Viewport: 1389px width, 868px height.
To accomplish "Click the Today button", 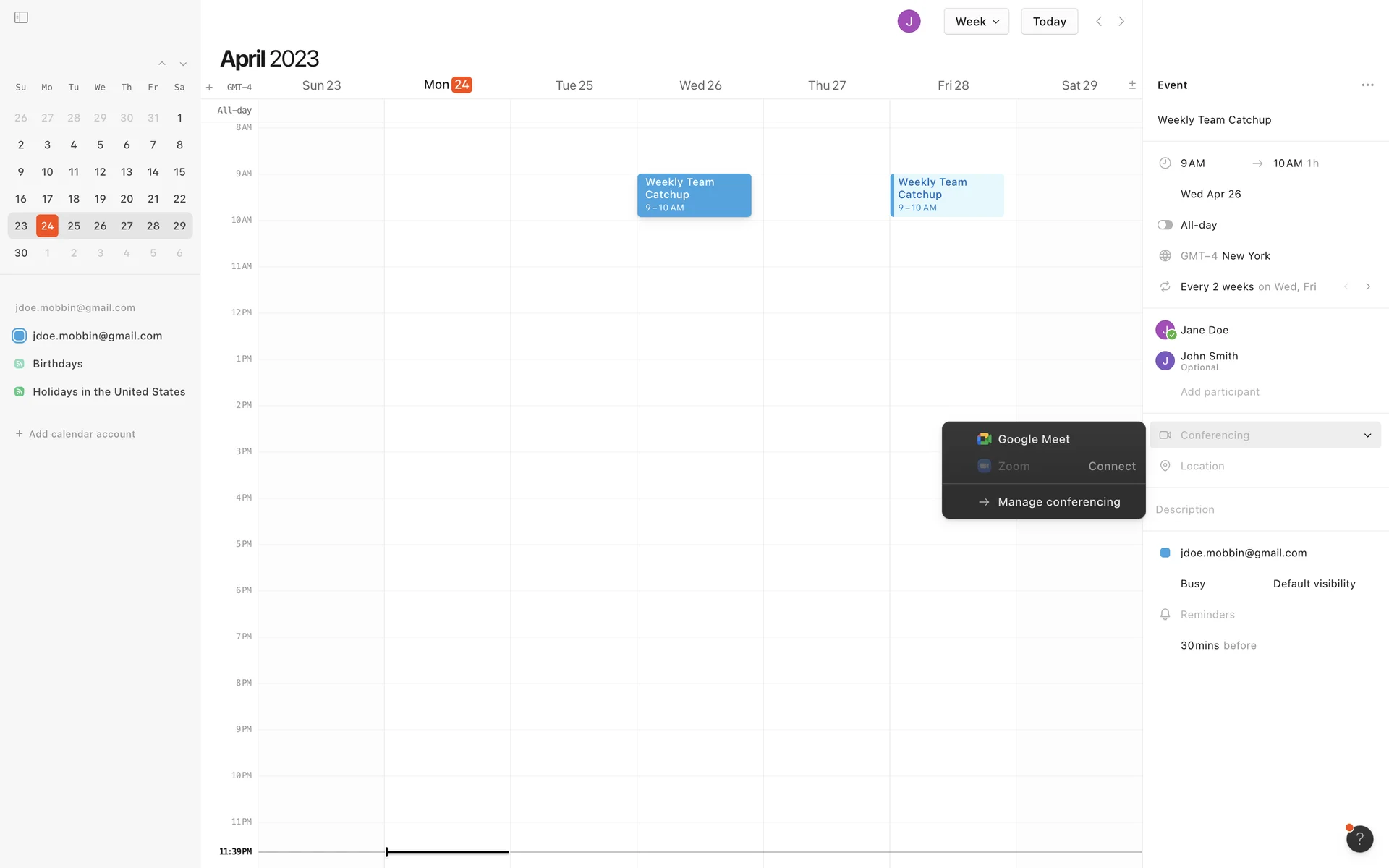I will coord(1049,21).
